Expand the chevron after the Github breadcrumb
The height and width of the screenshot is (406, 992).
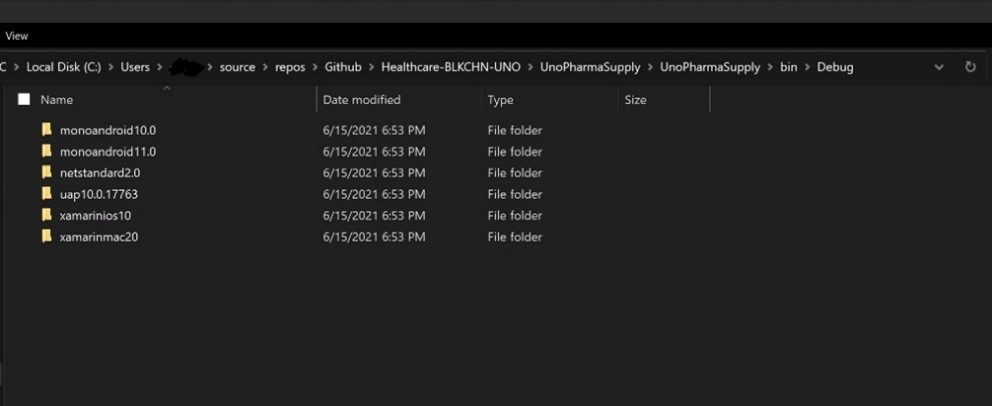371,67
